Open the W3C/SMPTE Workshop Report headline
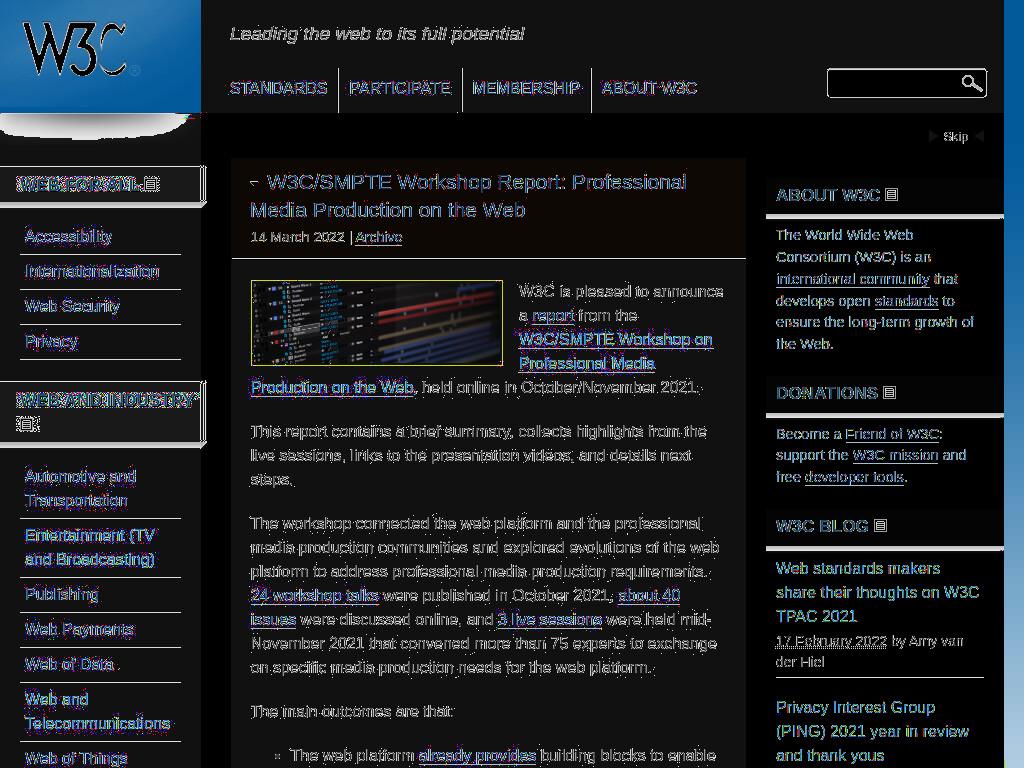The height and width of the screenshot is (768, 1024). (468, 196)
